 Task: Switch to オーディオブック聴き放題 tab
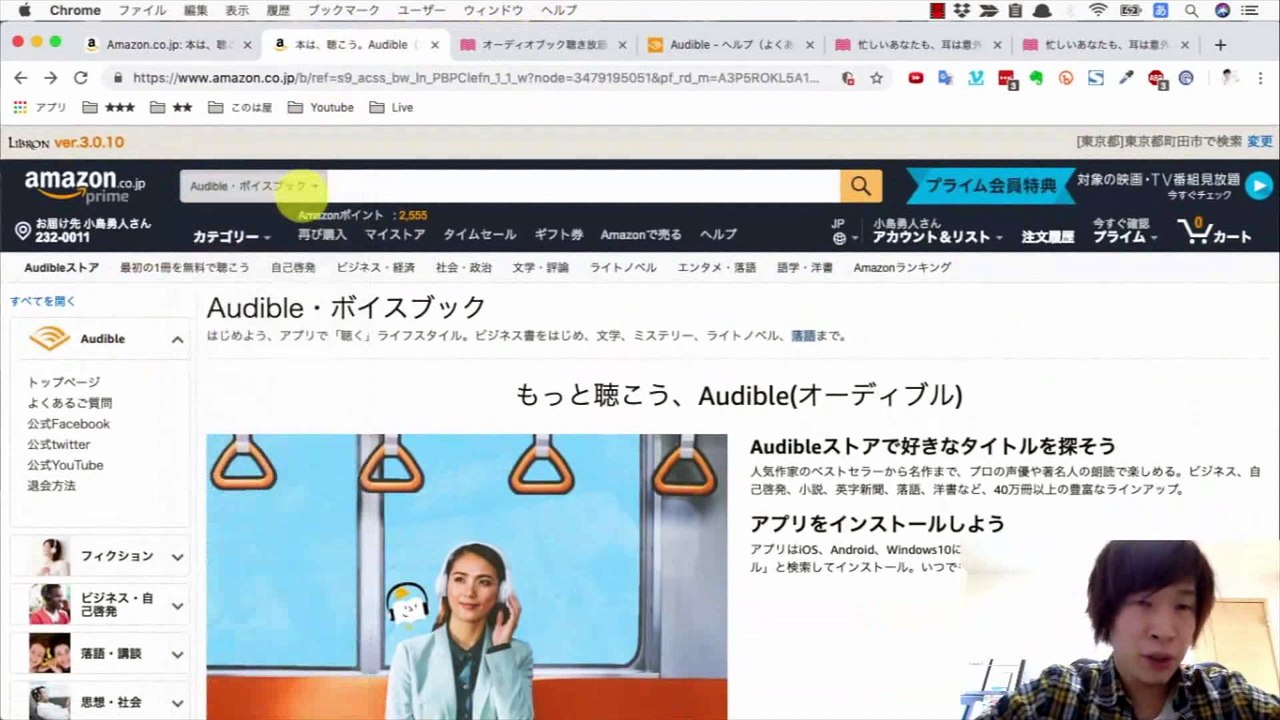544,45
